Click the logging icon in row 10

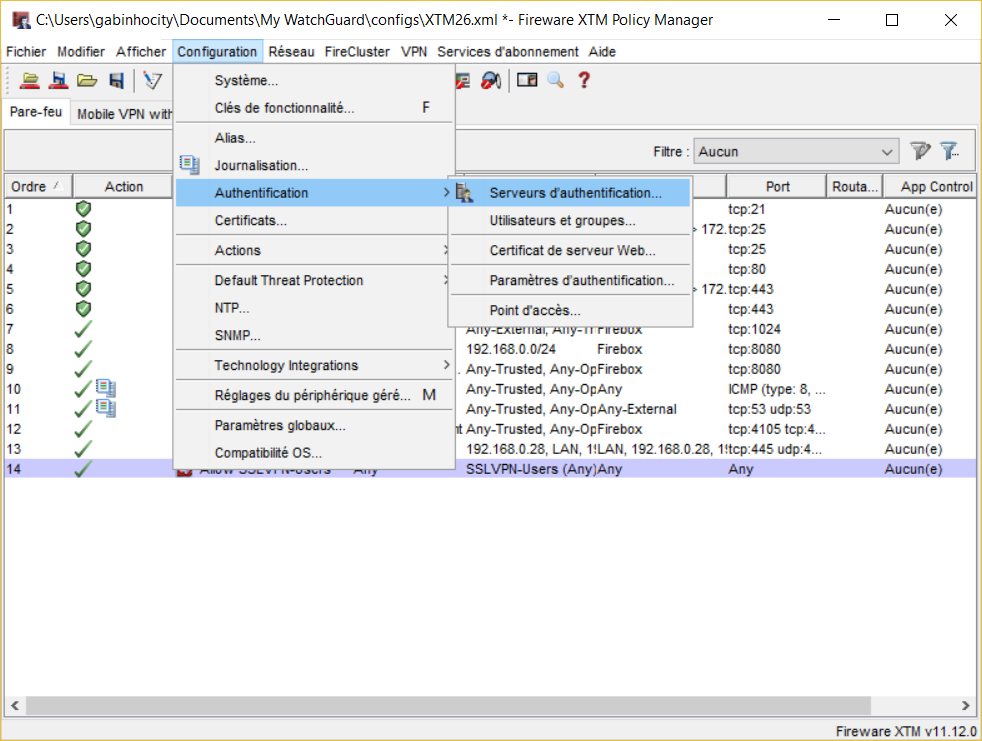106,388
